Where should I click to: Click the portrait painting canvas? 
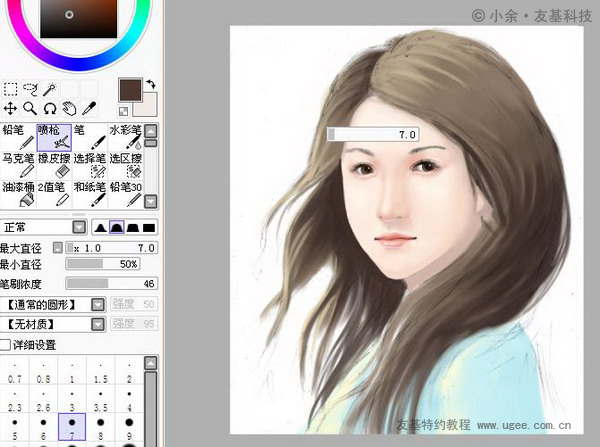pos(406,230)
